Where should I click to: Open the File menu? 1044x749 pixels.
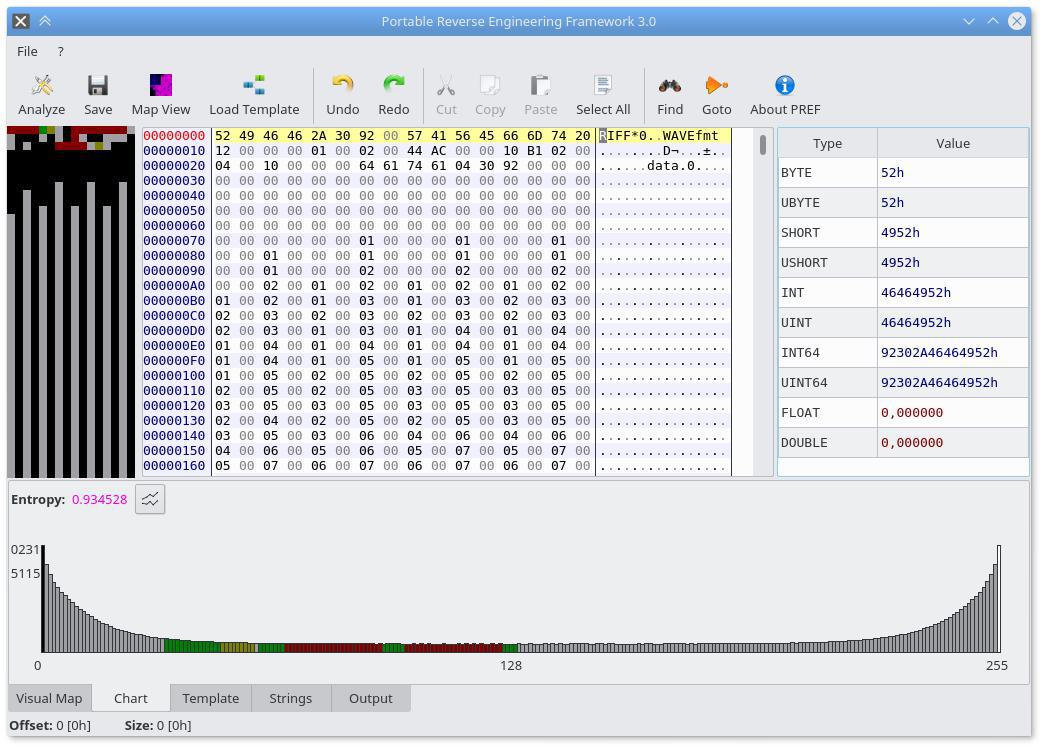click(27, 51)
